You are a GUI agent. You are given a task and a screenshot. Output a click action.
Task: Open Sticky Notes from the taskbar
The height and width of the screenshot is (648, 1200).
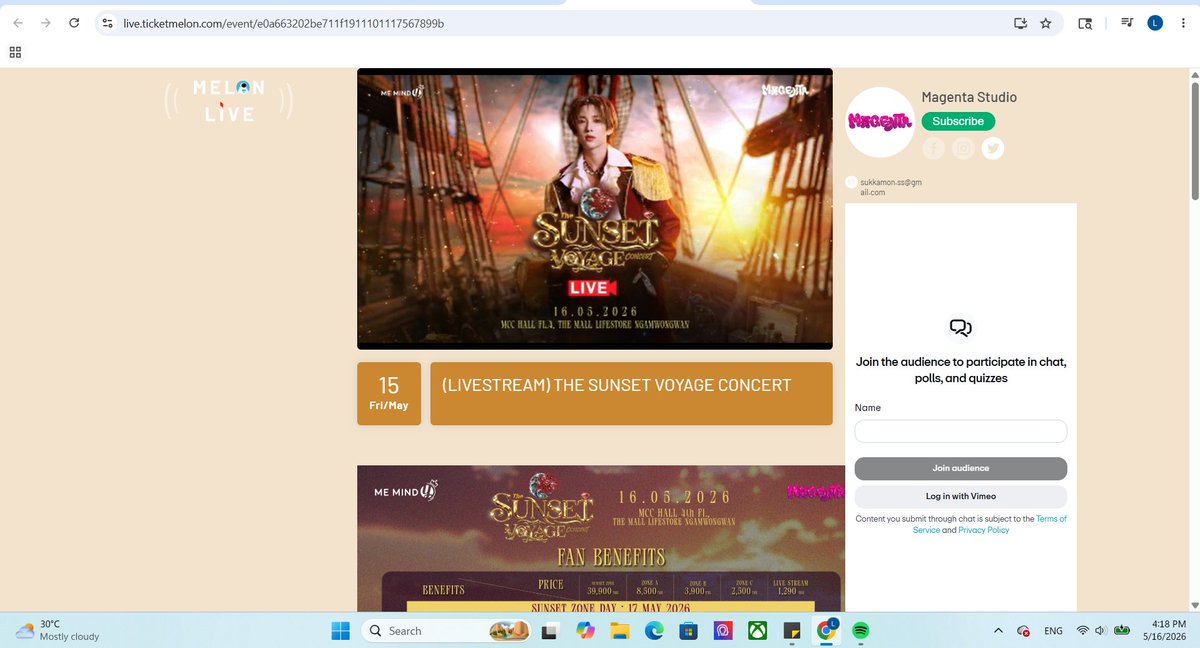792,631
